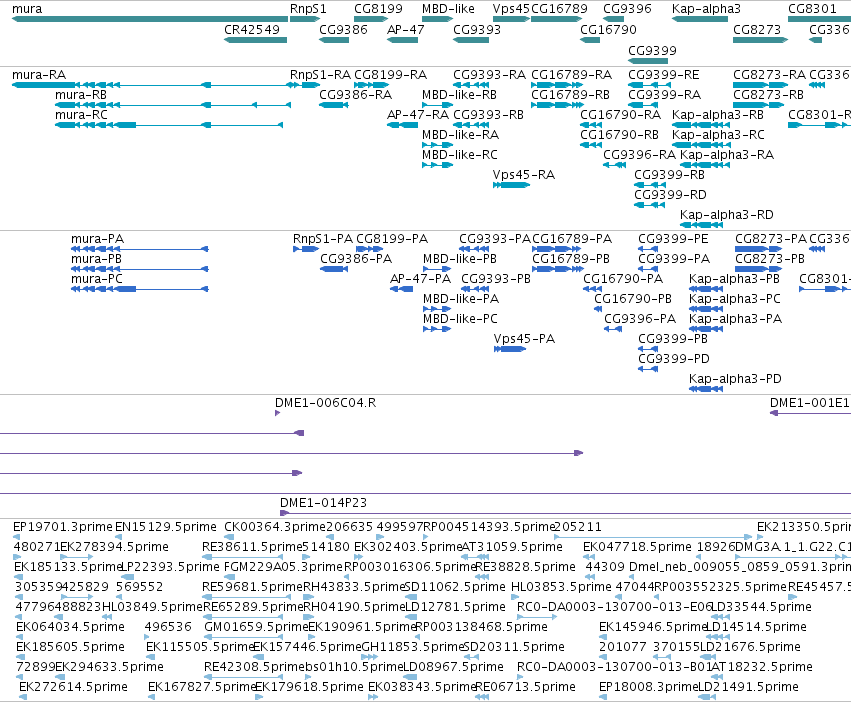Select the mura-RA transcript label

(x=39, y=74)
